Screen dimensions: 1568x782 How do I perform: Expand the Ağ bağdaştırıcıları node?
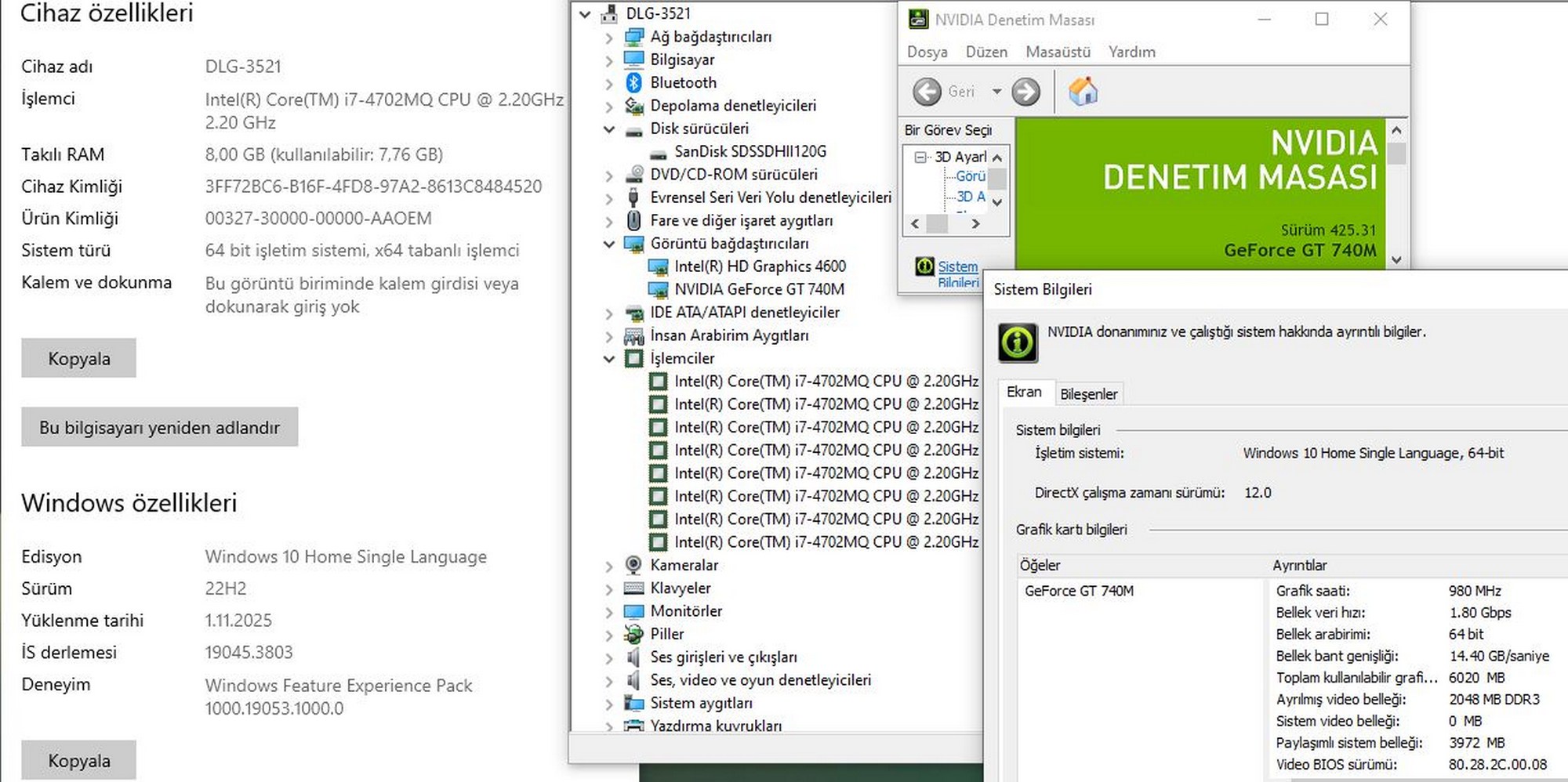point(609,38)
